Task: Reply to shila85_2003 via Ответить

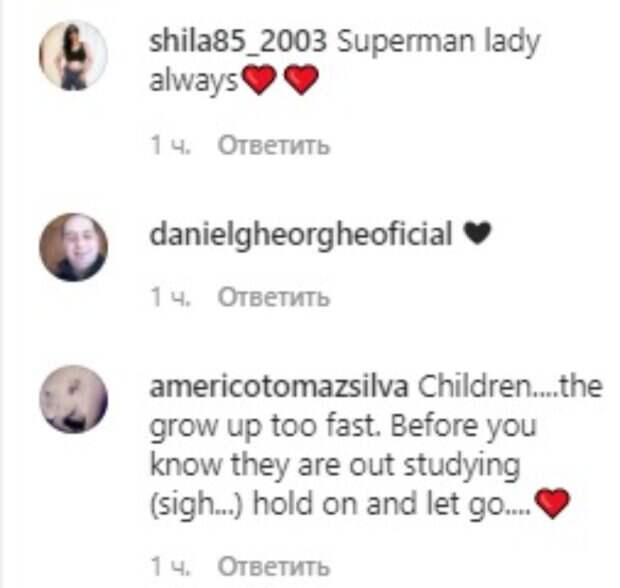Action: point(273,146)
